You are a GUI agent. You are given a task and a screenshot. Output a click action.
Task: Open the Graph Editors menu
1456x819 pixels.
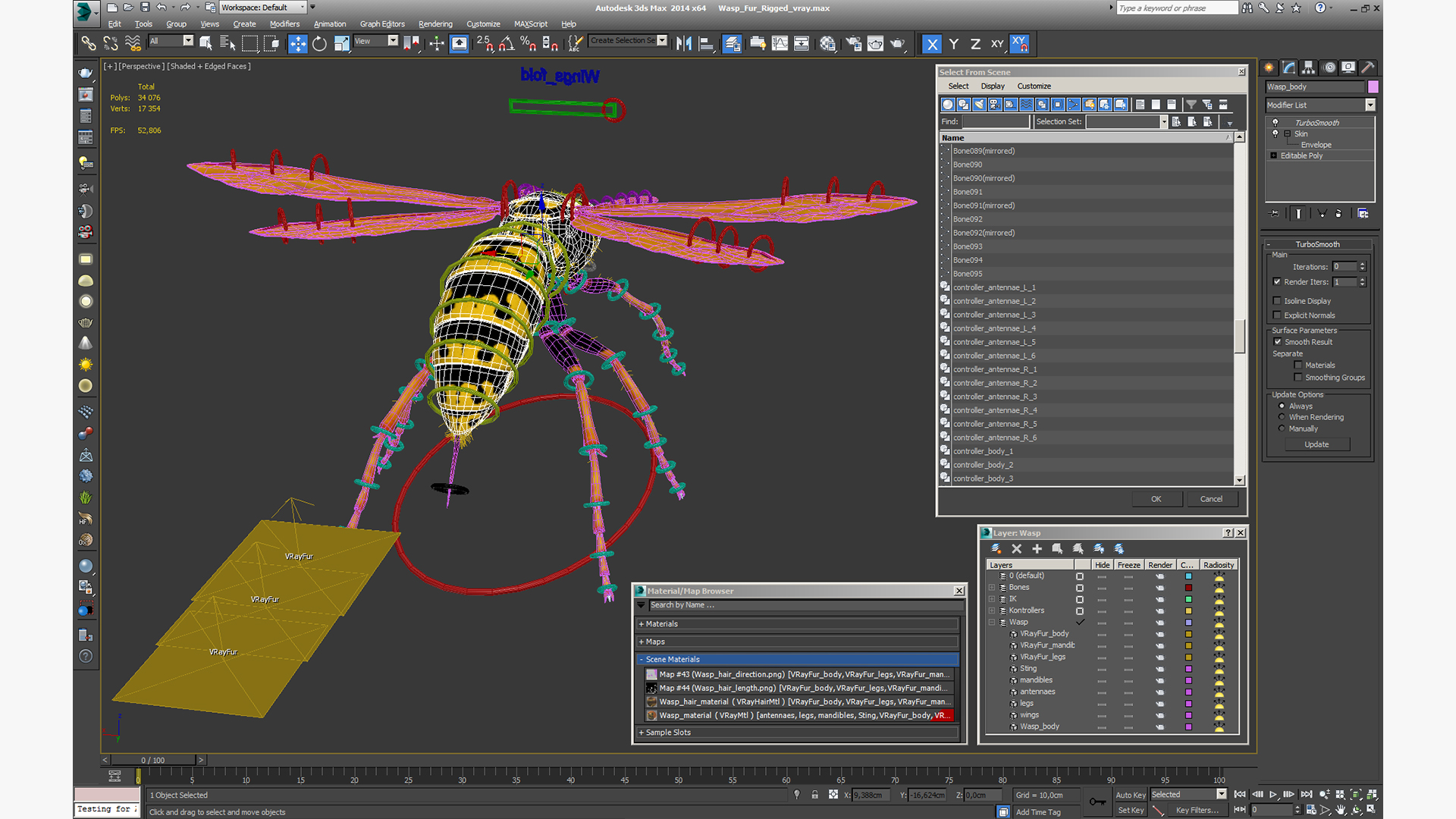click(382, 24)
